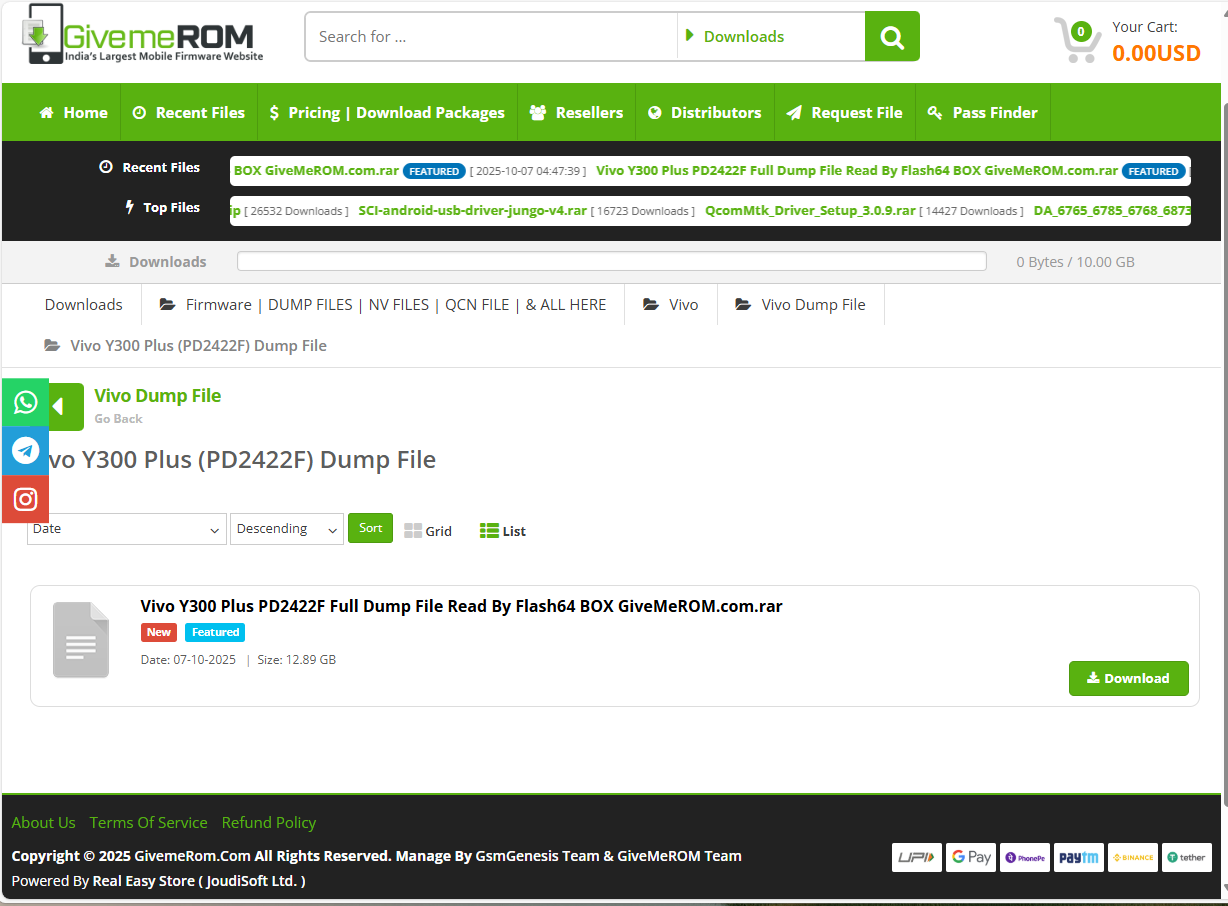The image size is (1228, 906).
Task: Open the shopping cart icon
Action: coord(1076,41)
